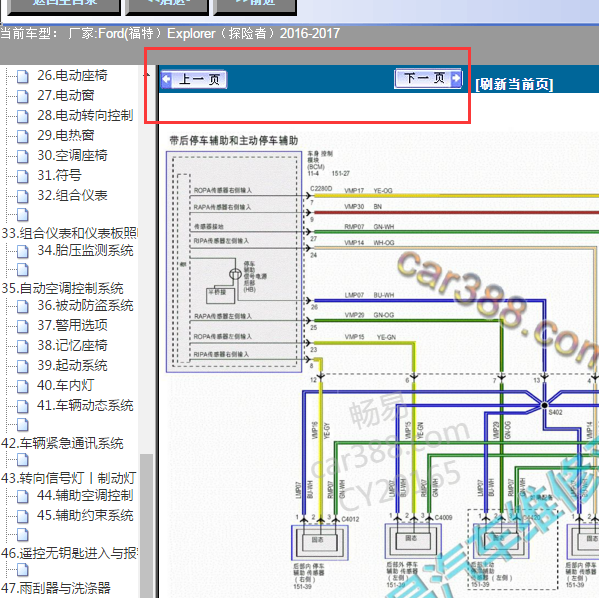
Task: Click the left tree panel scrollbar thumb
Action: (x=146, y=525)
